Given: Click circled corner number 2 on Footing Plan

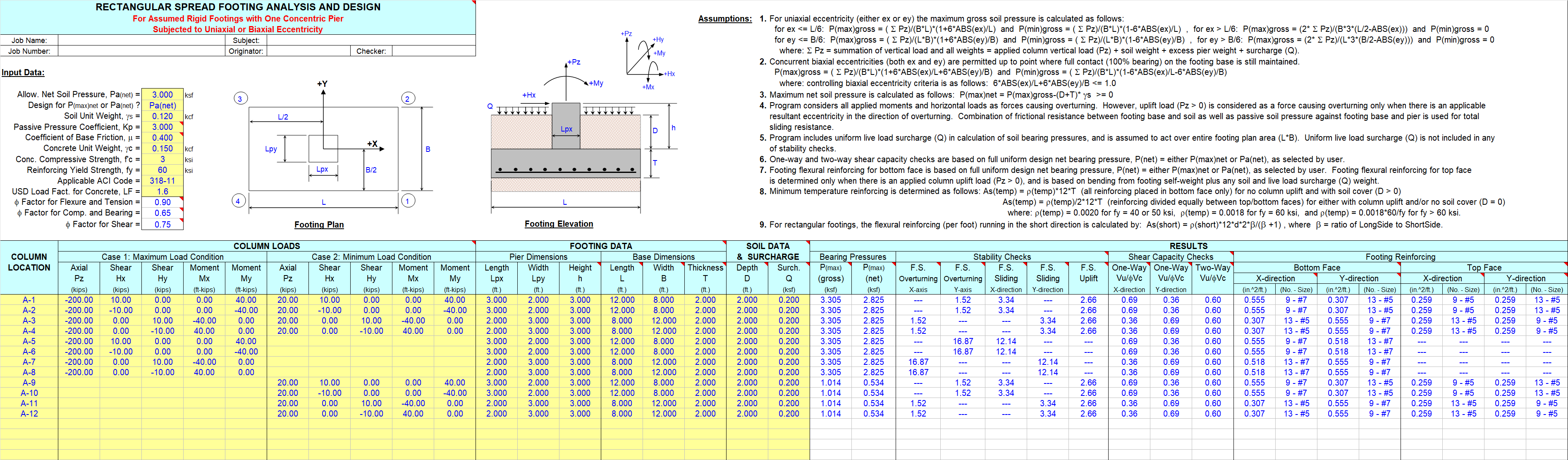Looking at the screenshot, I should 407,99.
